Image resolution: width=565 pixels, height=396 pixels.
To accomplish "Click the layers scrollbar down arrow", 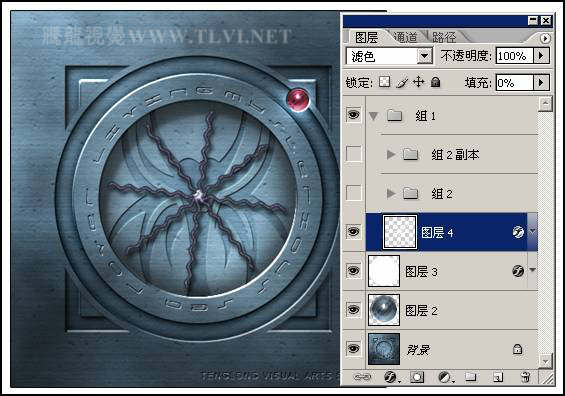I will (545, 361).
